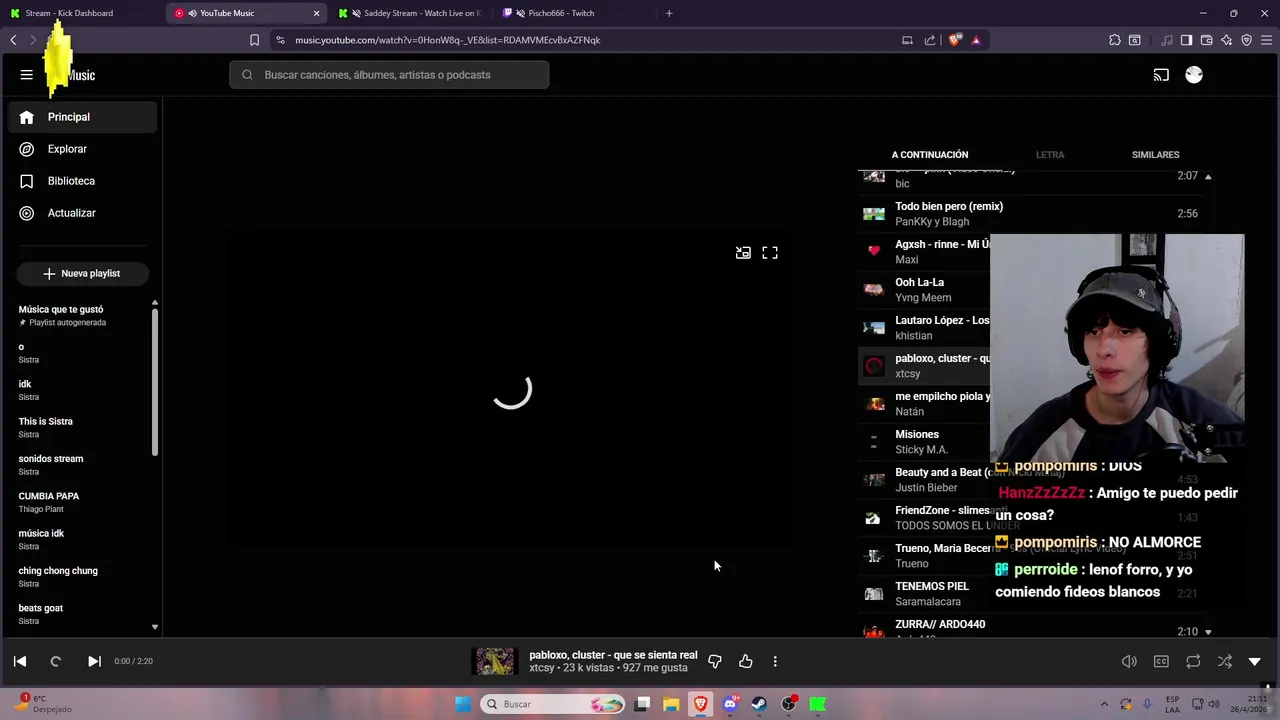Image resolution: width=1280 pixels, height=720 pixels.
Task: Click the now-playing album art in player bar
Action: click(494, 661)
